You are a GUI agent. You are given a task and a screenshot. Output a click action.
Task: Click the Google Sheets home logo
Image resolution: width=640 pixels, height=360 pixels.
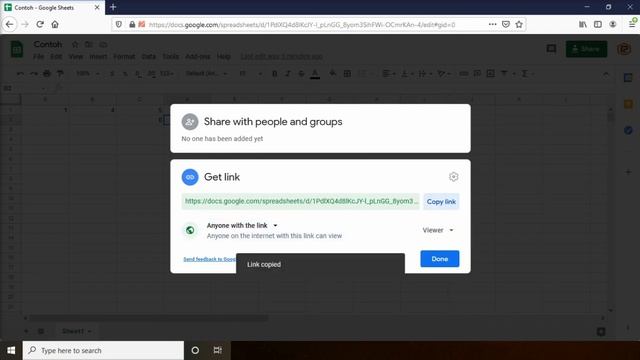[17, 49]
